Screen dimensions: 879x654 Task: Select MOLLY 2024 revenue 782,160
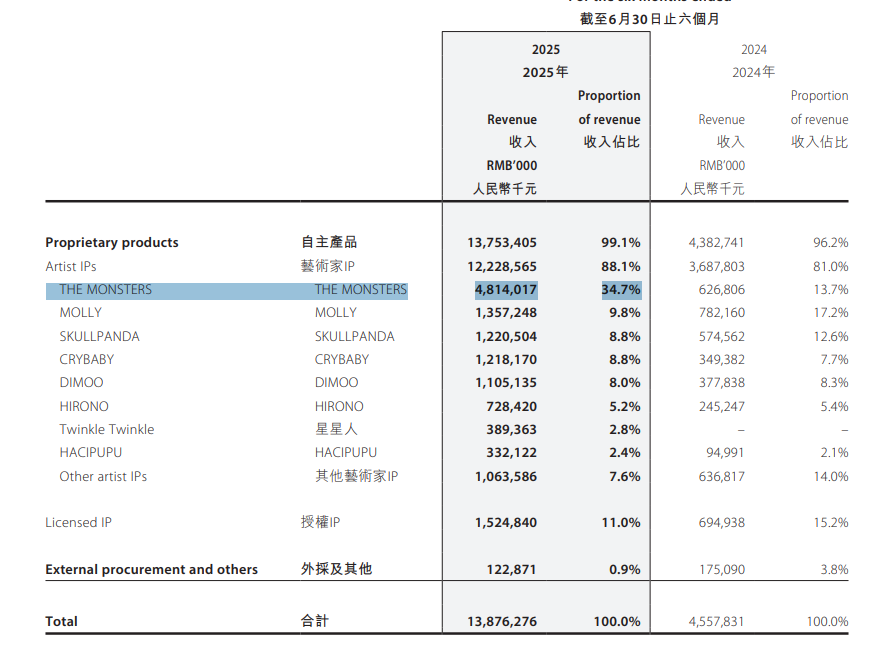(717, 313)
